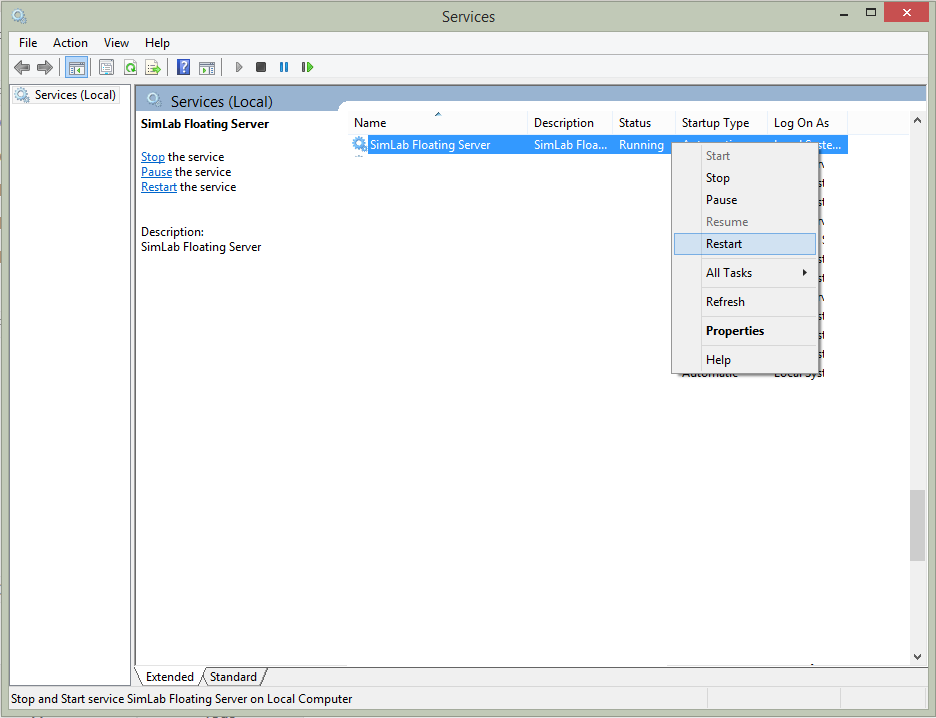Screen dimensions: 936x718
Task: Click the Restart Service toolbar icon
Action: pyautogui.click(x=308, y=67)
